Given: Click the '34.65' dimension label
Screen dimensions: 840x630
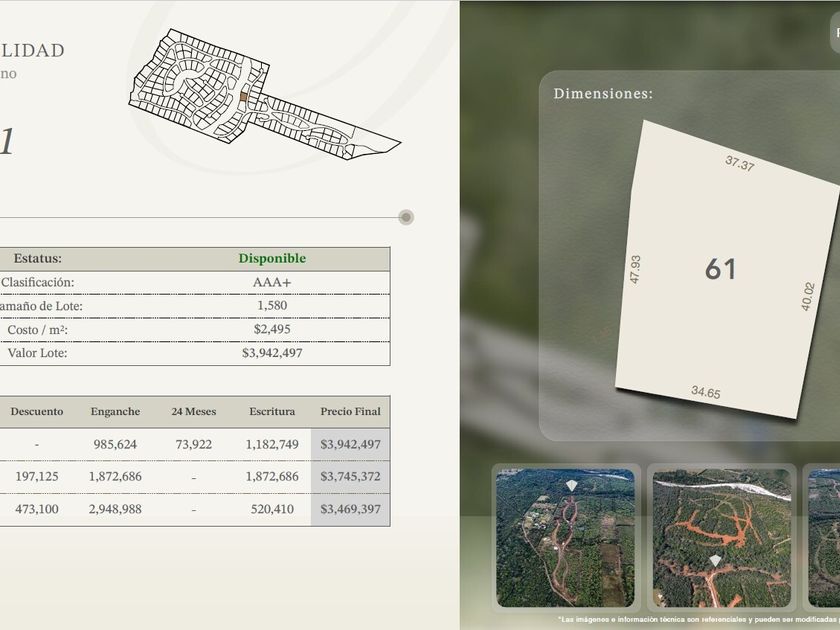Looking at the screenshot, I should pos(706,392).
